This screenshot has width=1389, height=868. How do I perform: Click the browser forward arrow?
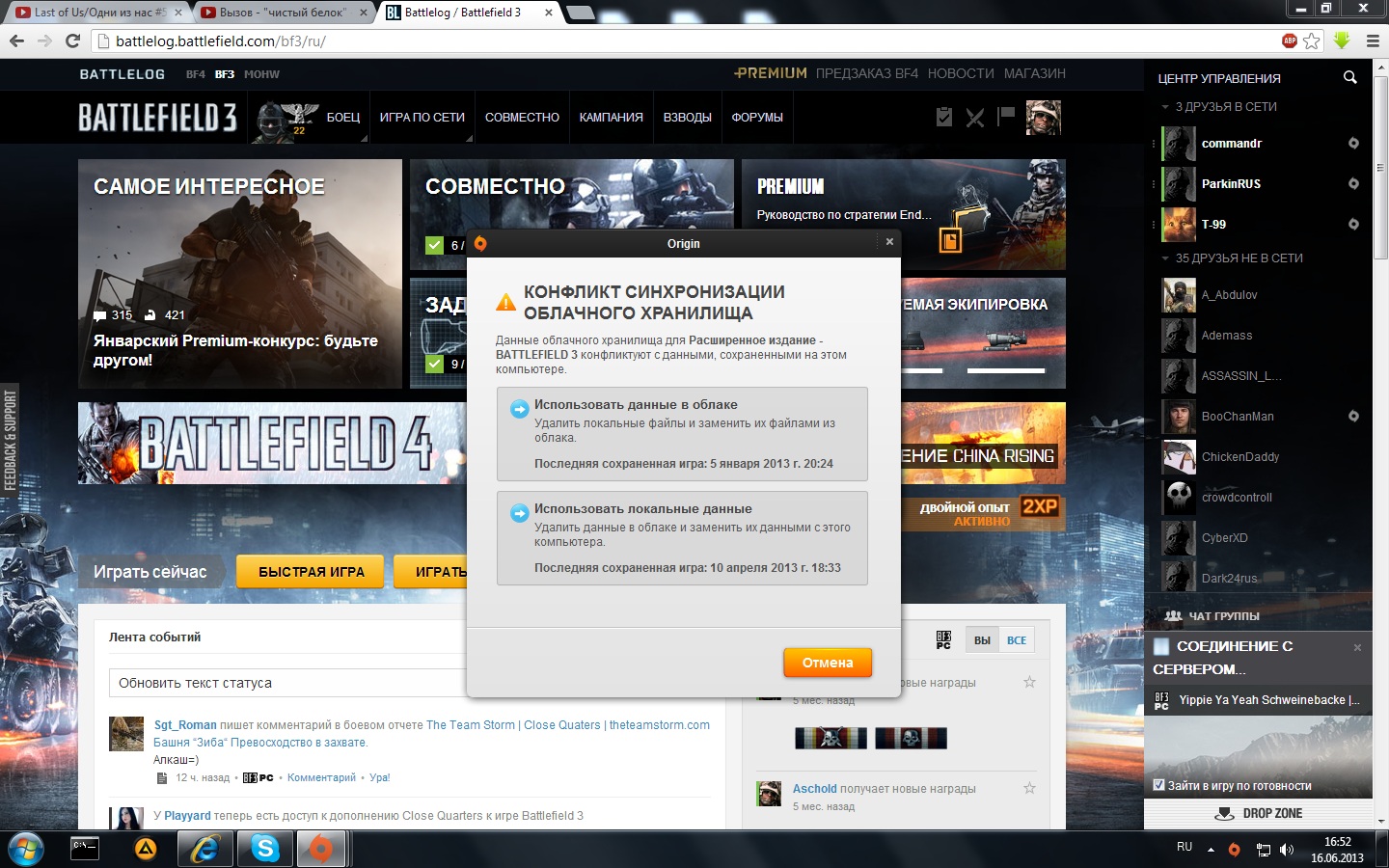(44, 41)
